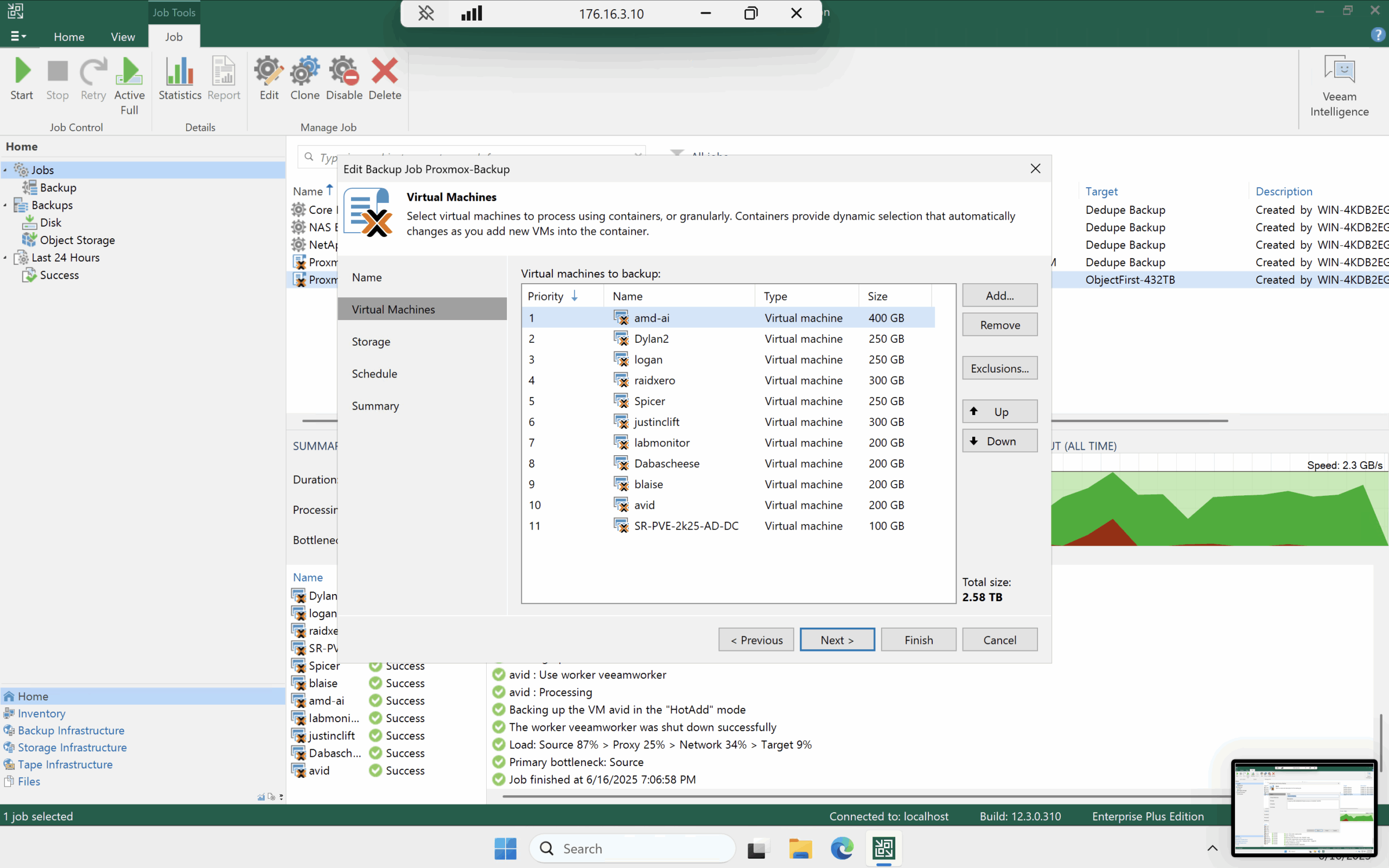This screenshot has height=868, width=1389.
Task: Select the Job ribbon tab
Action: click(174, 37)
